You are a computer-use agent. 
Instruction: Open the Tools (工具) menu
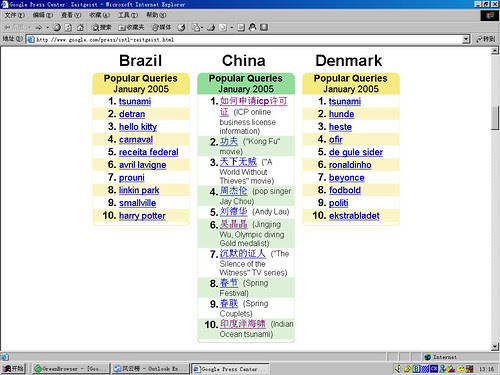pos(128,15)
